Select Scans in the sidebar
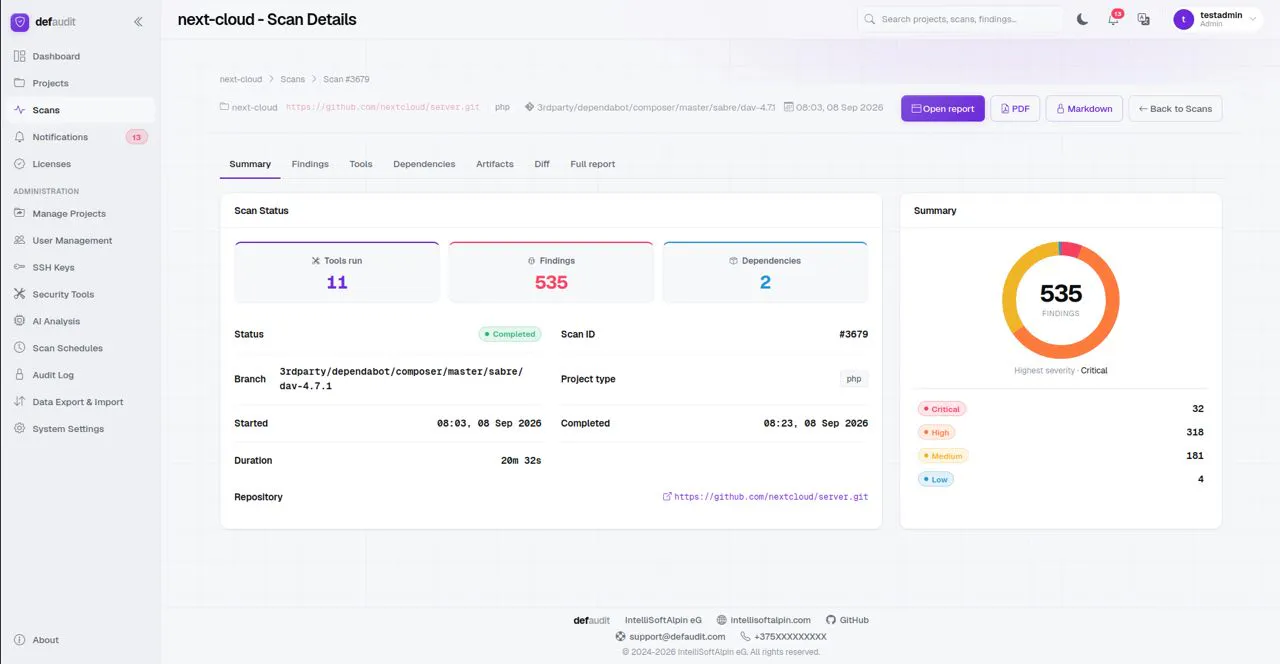This screenshot has height=664, width=1280. click(x=80, y=110)
